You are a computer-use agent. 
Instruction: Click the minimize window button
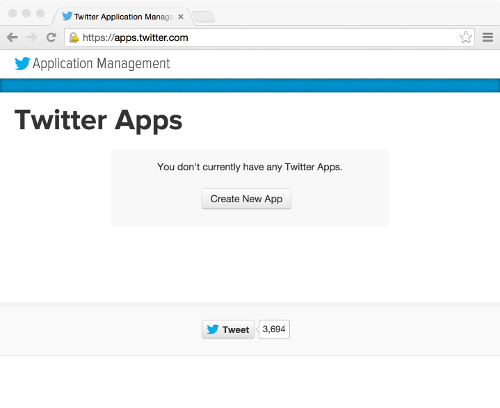coord(27,13)
